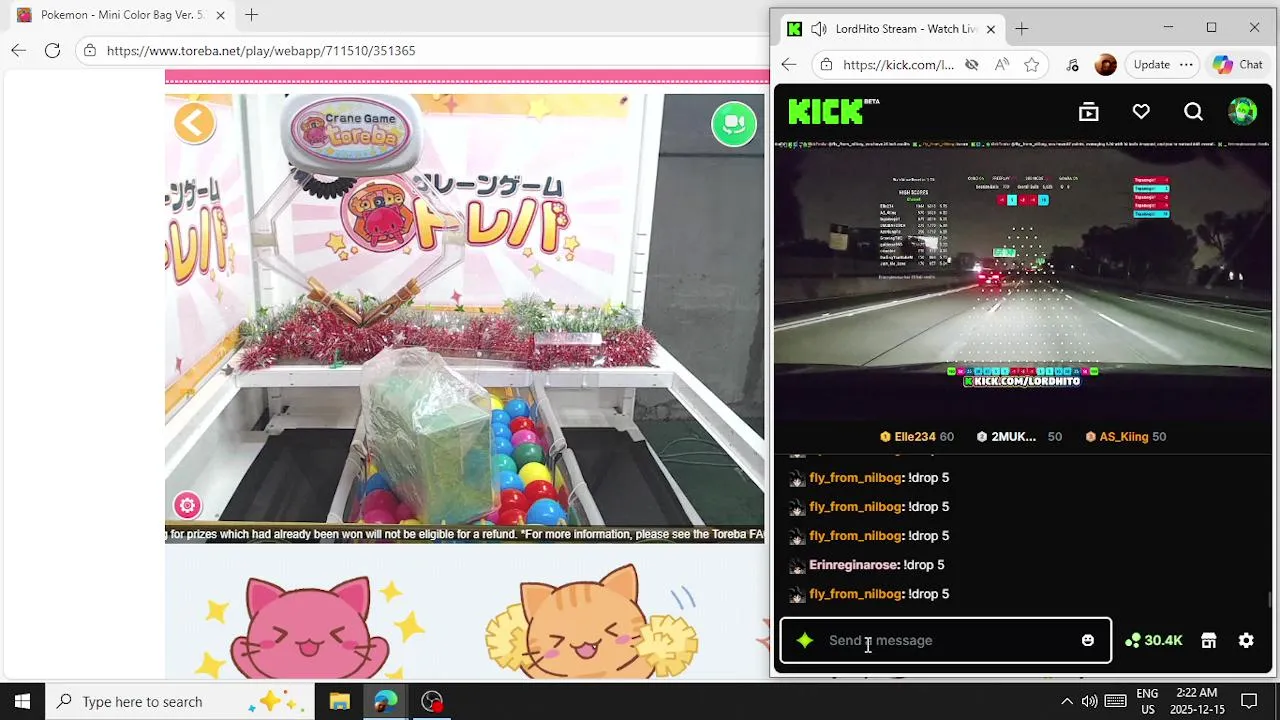Open the 2:22 AM clock calendar
The image size is (1280, 720).
[1197, 701]
